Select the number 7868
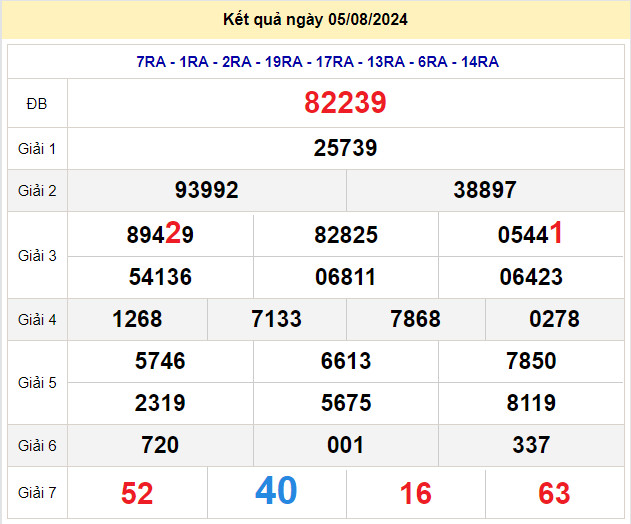Screen dimensions: 631x524 tap(415, 319)
